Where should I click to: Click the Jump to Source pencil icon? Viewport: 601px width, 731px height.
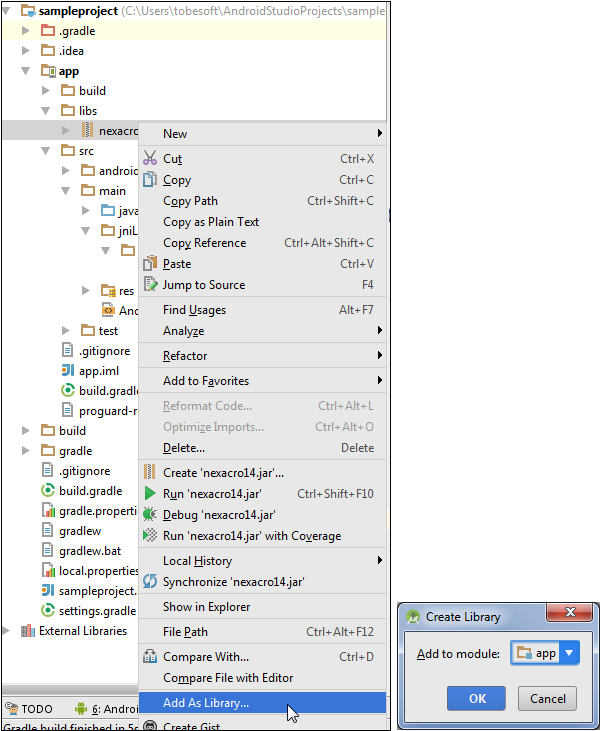(150, 284)
